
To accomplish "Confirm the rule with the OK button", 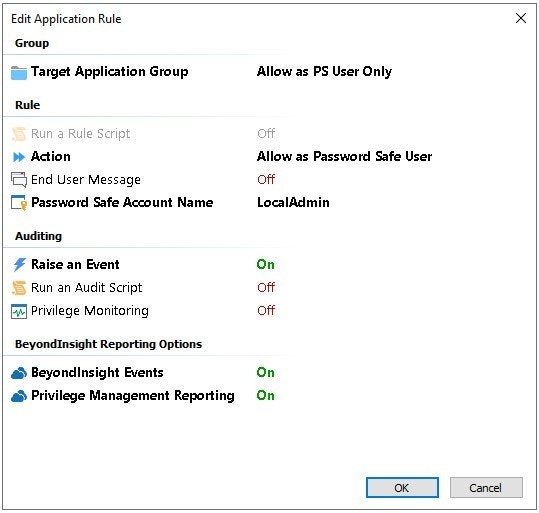I will point(402,487).
